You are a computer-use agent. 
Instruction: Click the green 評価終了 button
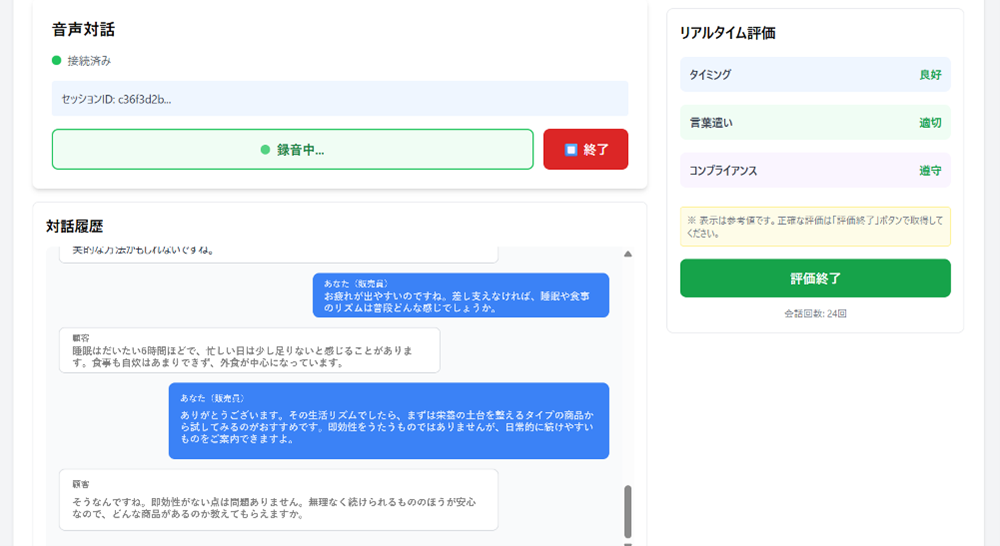click(x=815, y=278)
